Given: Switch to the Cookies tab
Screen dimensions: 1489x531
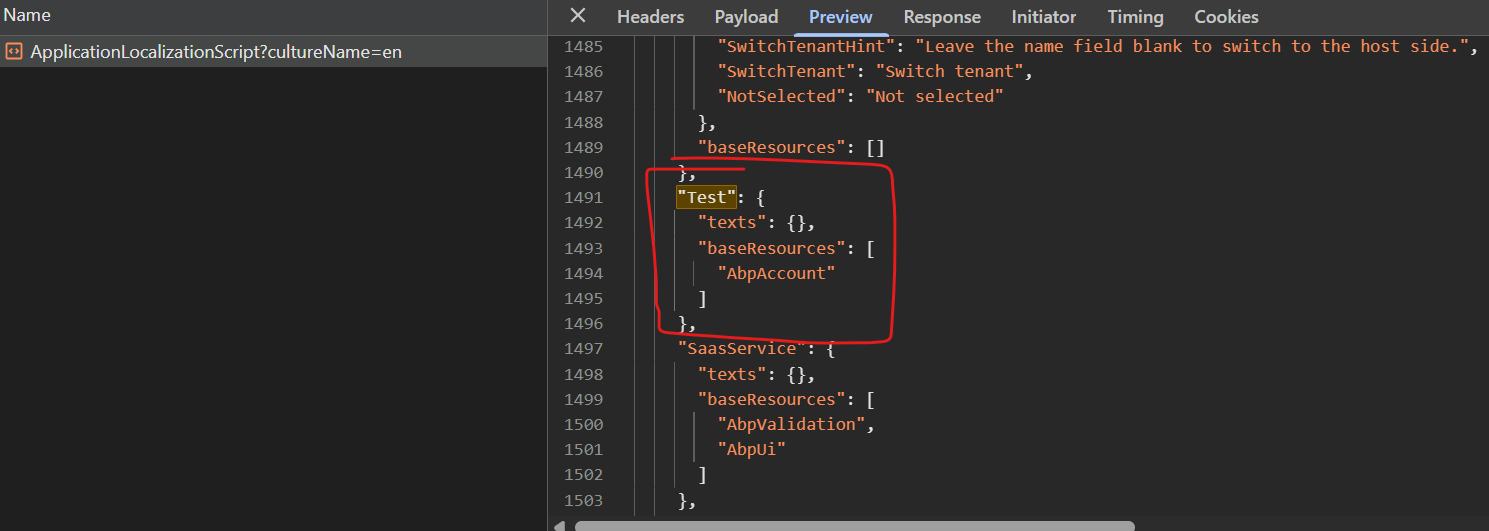Looking at the screenshot, I should (1226, 17).
